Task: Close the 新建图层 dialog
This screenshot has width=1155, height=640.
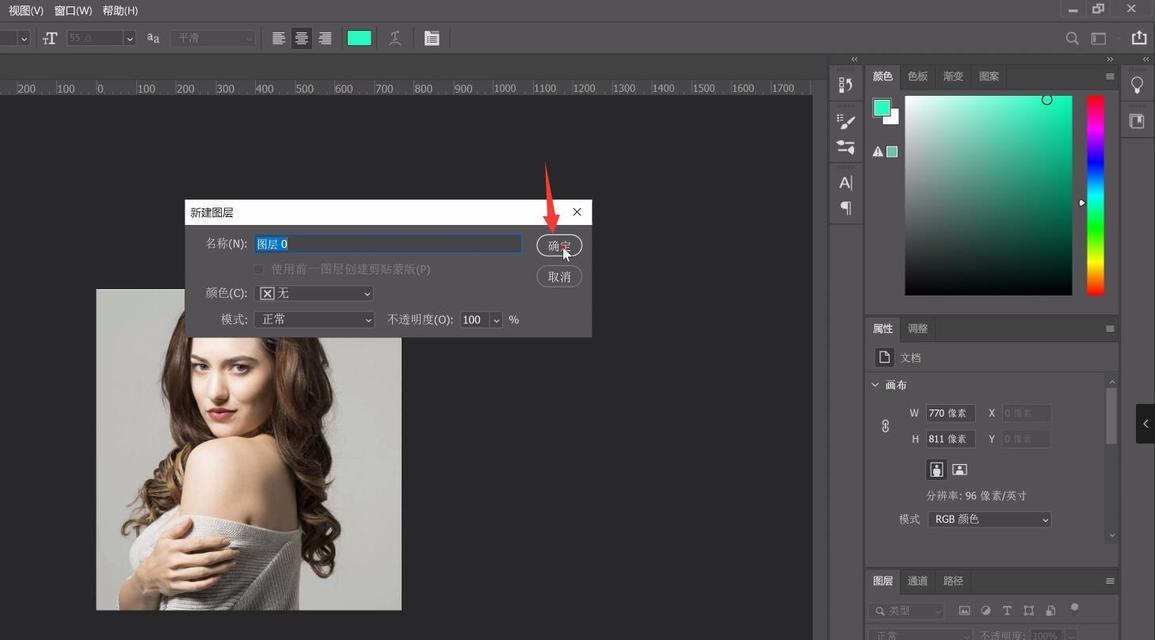Action: coord(577,212)
